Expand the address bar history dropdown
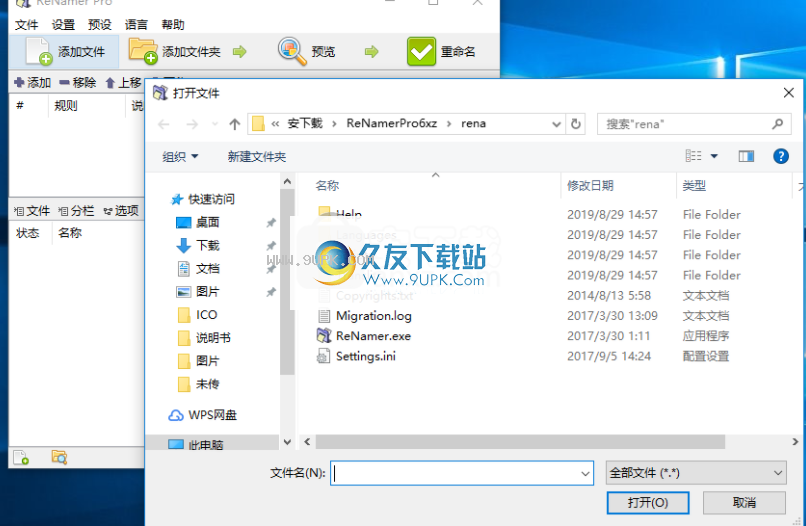The height and width of the screenshot is (526, 806). click(x=556, y=124)
